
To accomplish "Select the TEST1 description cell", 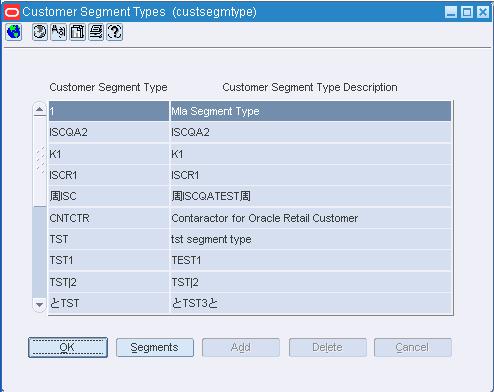I will pos(311,260).
